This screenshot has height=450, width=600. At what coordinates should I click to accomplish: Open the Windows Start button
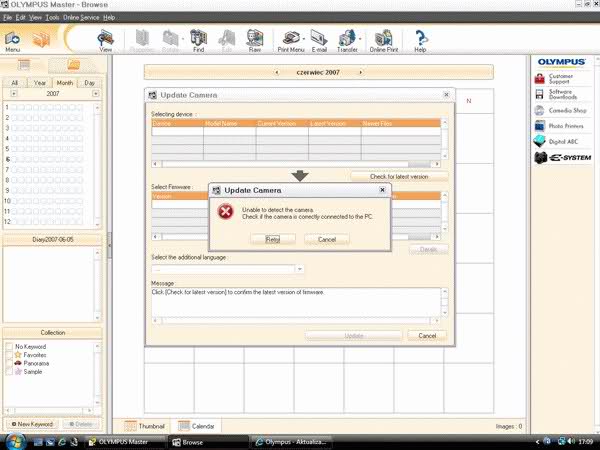[x=15, y=442]
